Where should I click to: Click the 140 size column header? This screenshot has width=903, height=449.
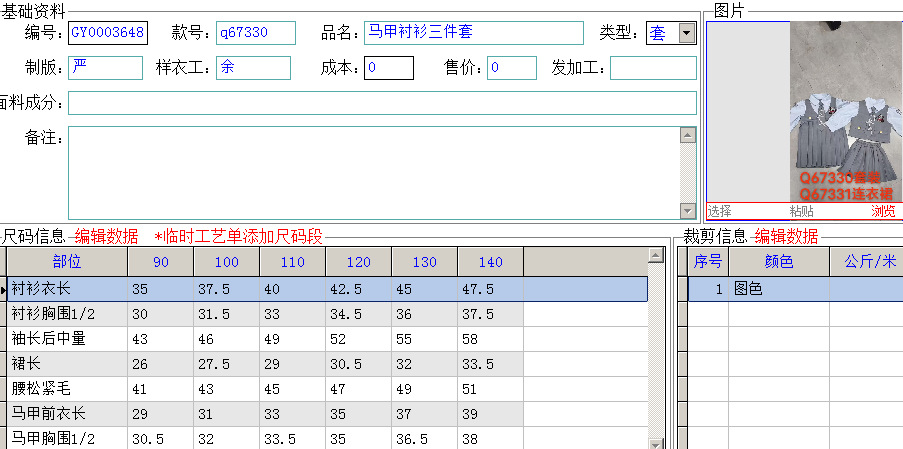tap(491, 262)
